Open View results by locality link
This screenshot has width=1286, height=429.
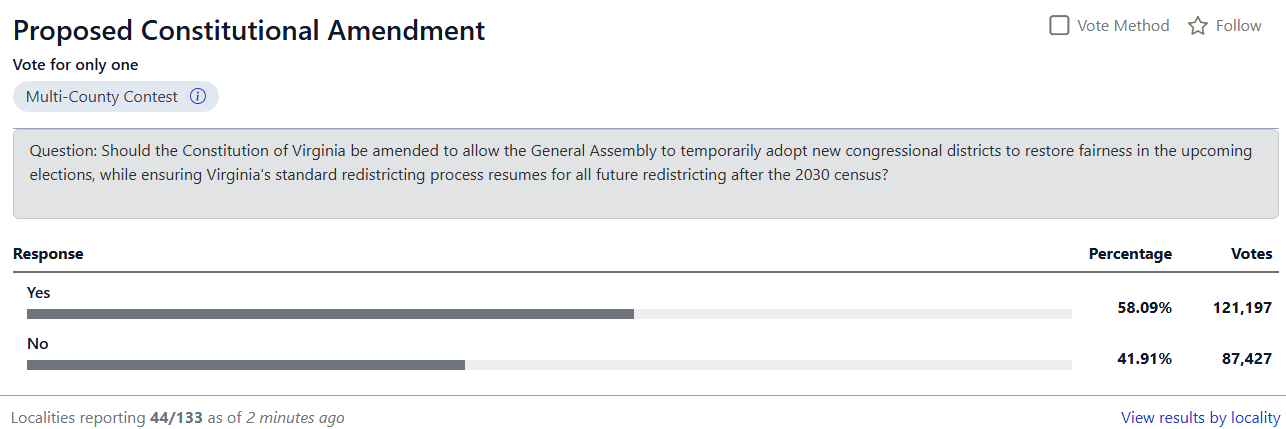click(x=1201, y=417)
